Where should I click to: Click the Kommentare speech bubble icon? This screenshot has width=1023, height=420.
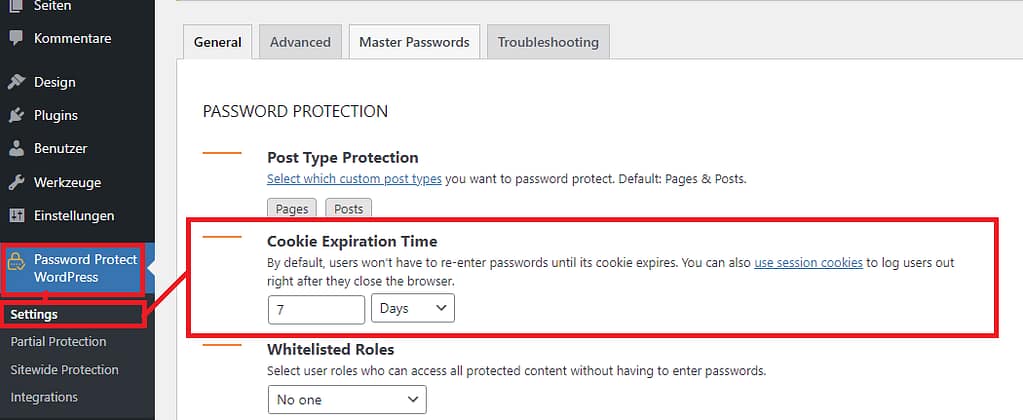pos(16,39)
